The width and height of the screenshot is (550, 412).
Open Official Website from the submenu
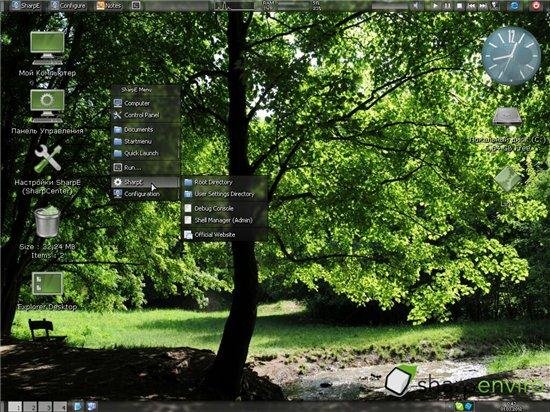(224, 235)
